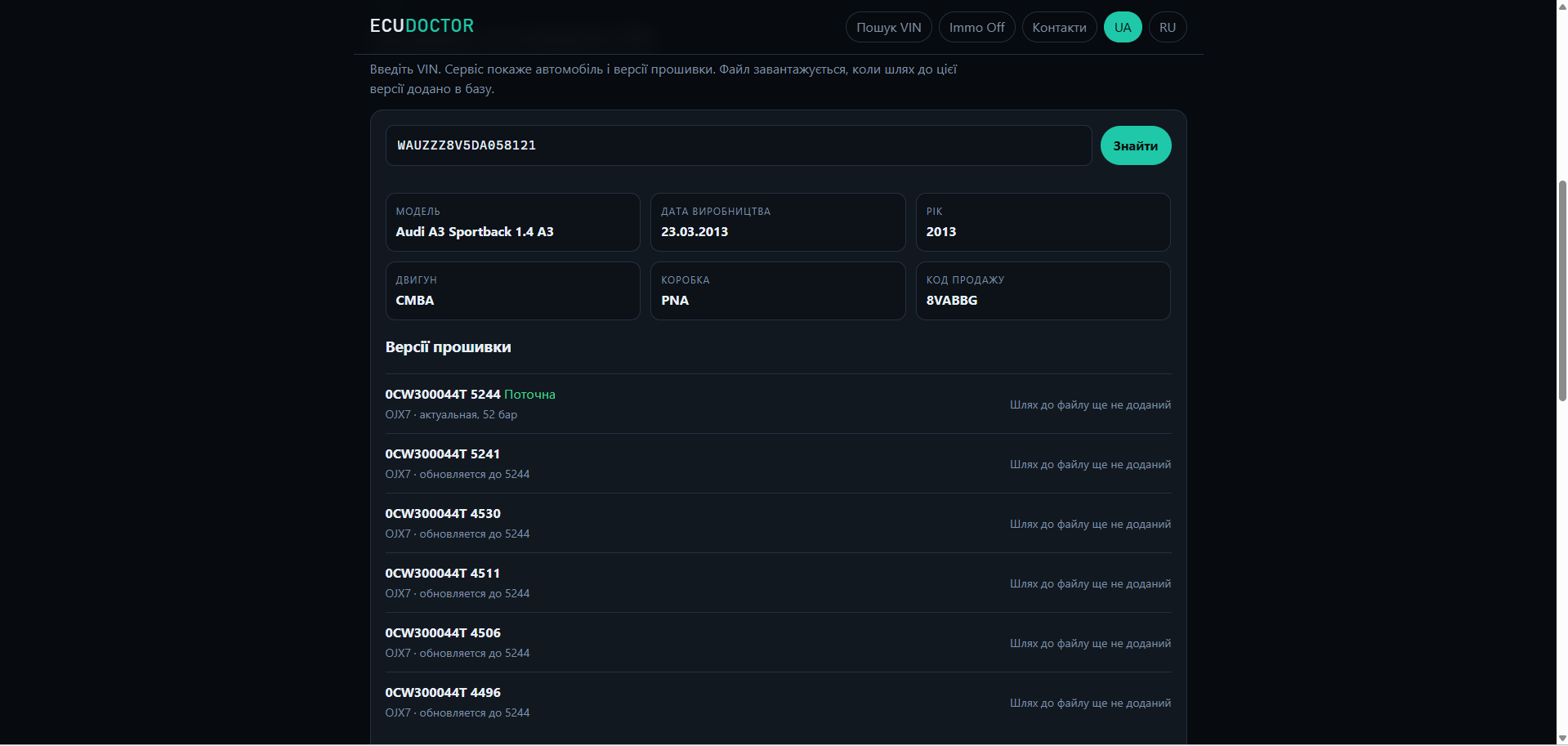Click the green Поточна label
The width and height of the screenshot is (1568, 746).
pos(529,395)
